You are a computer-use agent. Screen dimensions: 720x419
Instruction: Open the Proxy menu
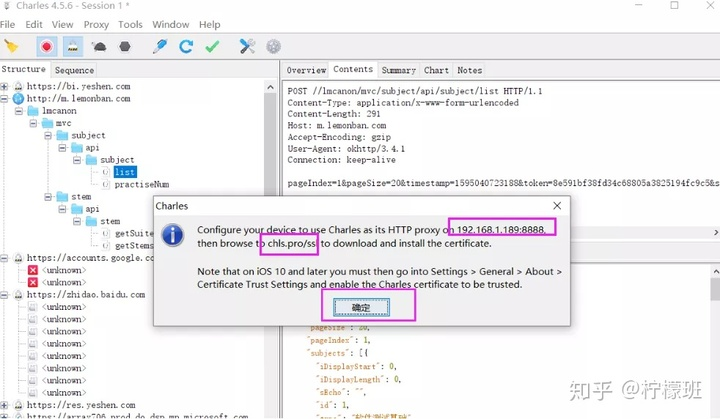click(x=96, y=24)
